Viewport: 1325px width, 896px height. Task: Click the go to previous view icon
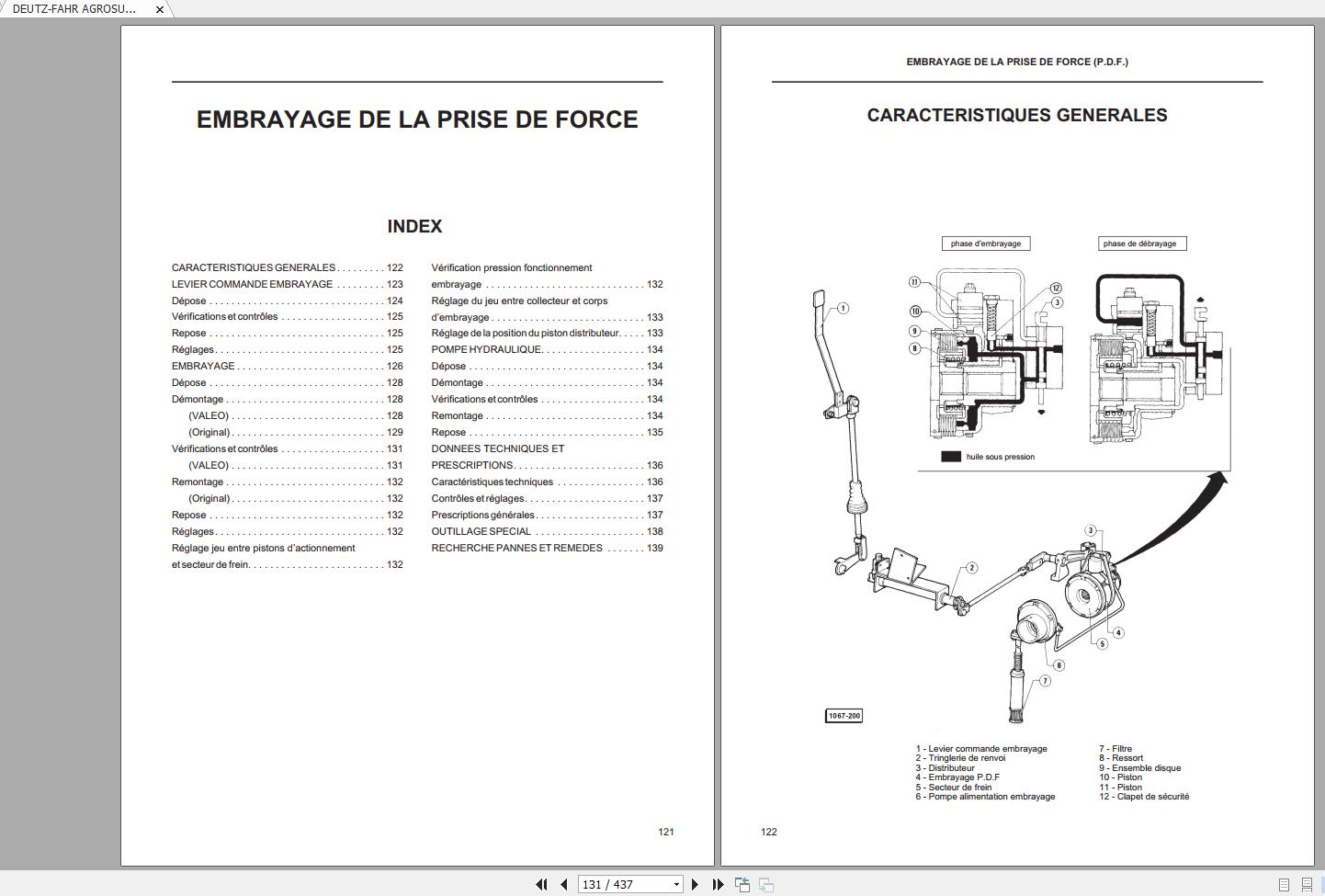click(742, 884)
